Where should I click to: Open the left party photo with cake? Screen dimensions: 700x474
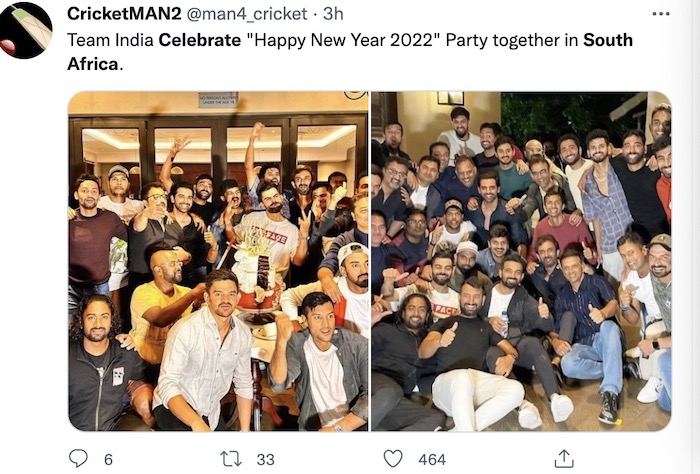coord(218,260)
